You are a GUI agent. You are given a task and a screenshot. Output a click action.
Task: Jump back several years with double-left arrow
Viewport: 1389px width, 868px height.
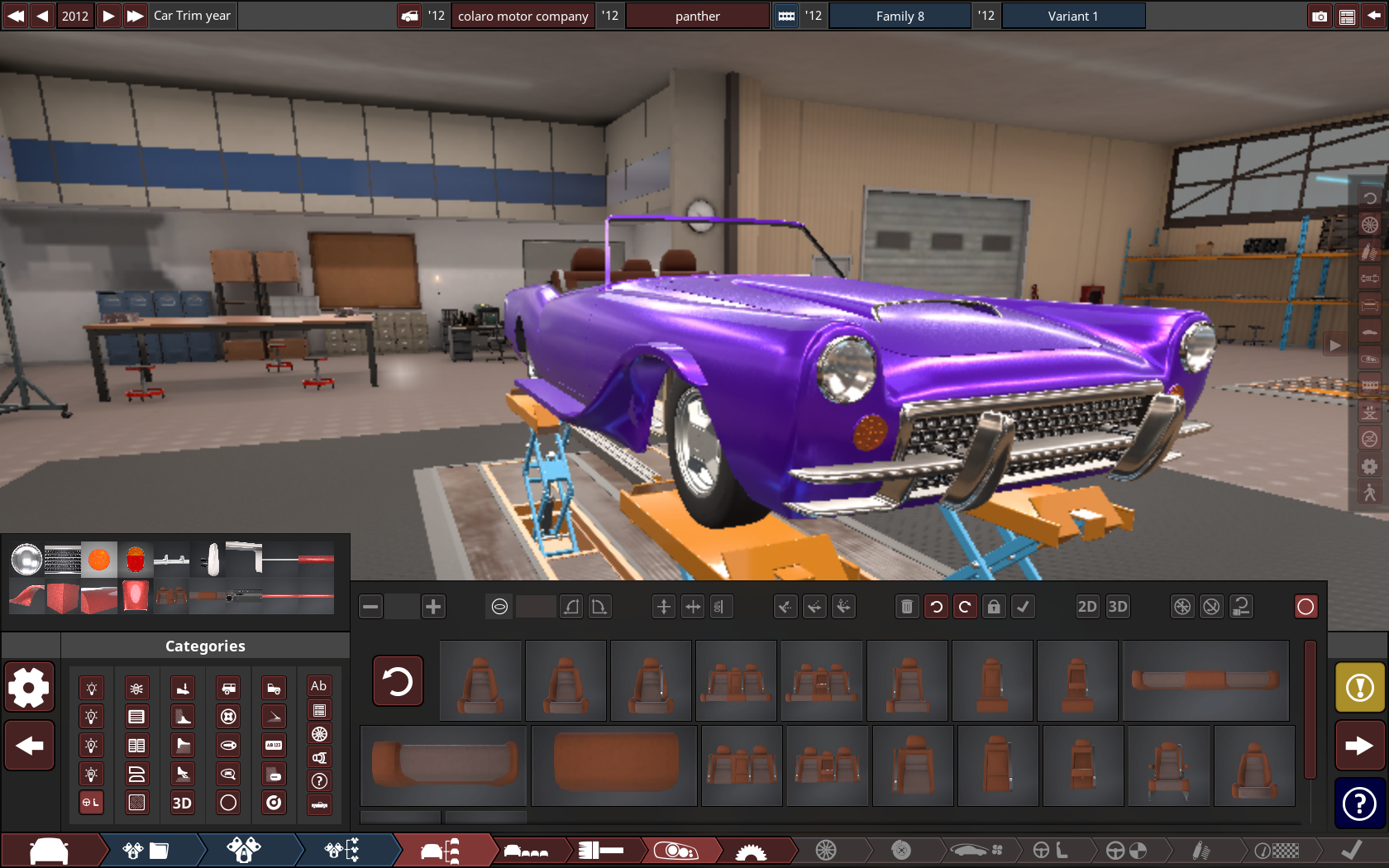tap(16, 16)
